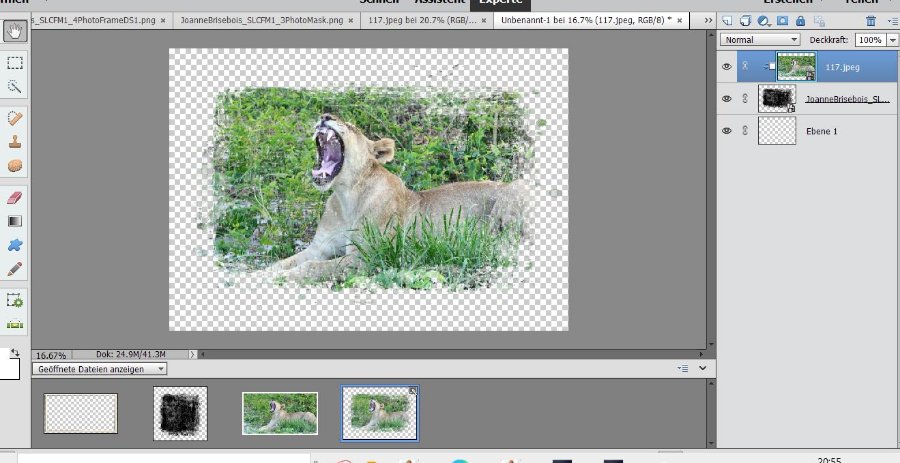Add a layer mask using panel icon
This screenshot has height=463, width=900.
(x=782, y=20)
